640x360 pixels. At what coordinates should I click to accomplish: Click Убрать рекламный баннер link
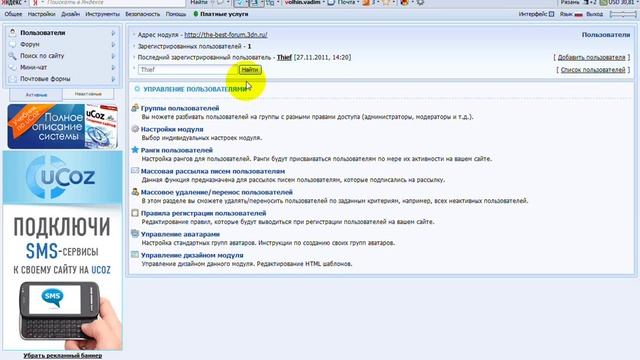coord(62,356)
